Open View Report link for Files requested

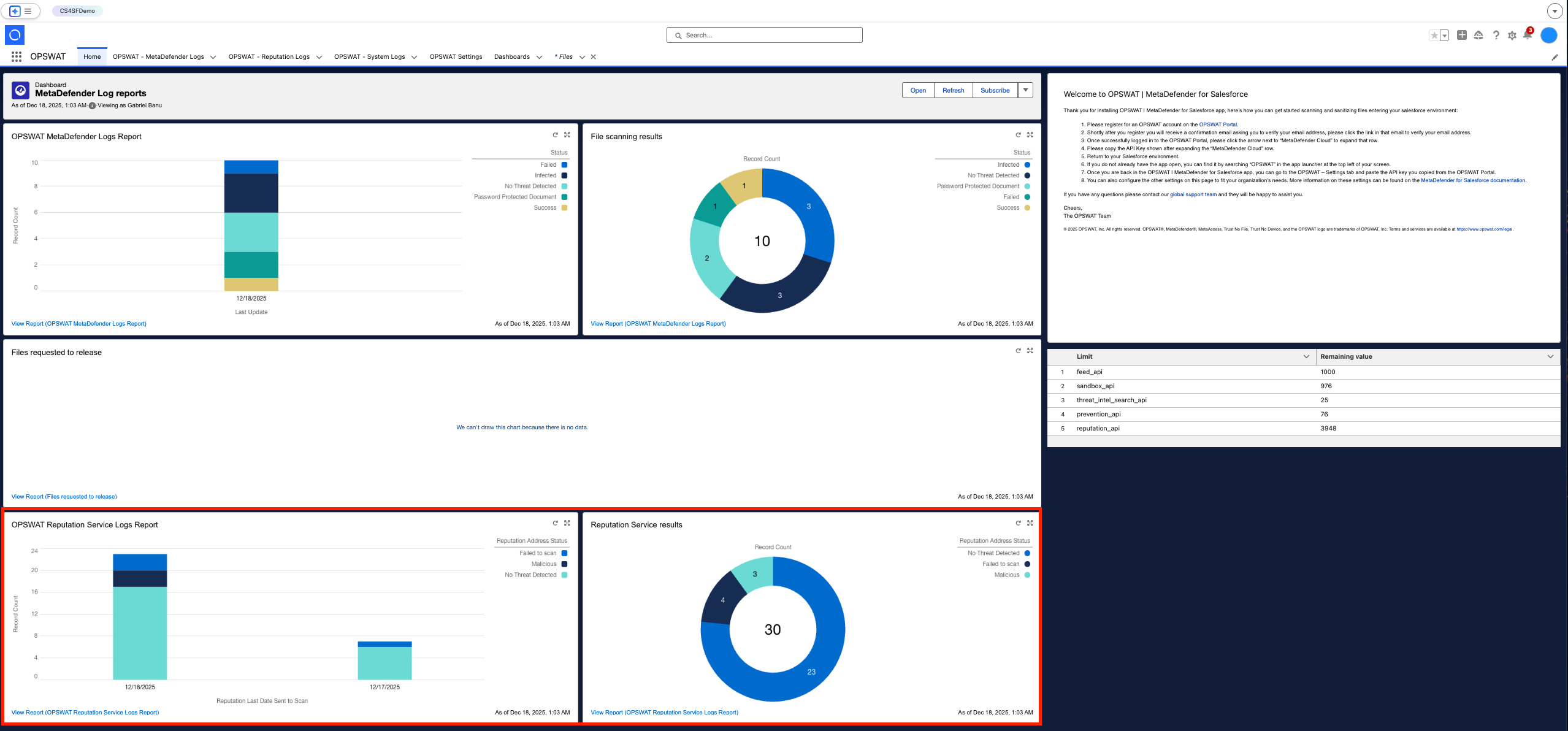tap(64, 496)
